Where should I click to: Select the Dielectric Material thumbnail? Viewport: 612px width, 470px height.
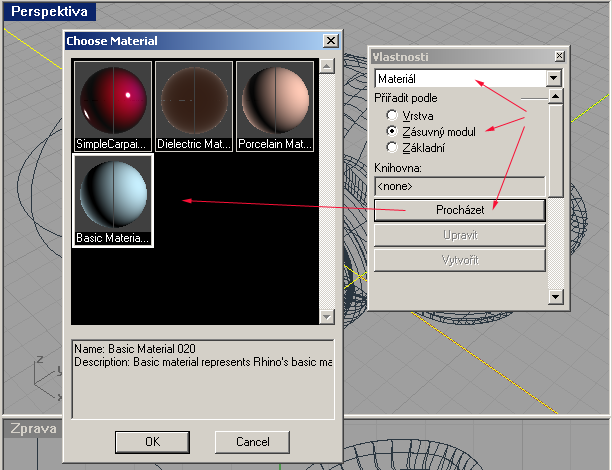coord(193,106)
